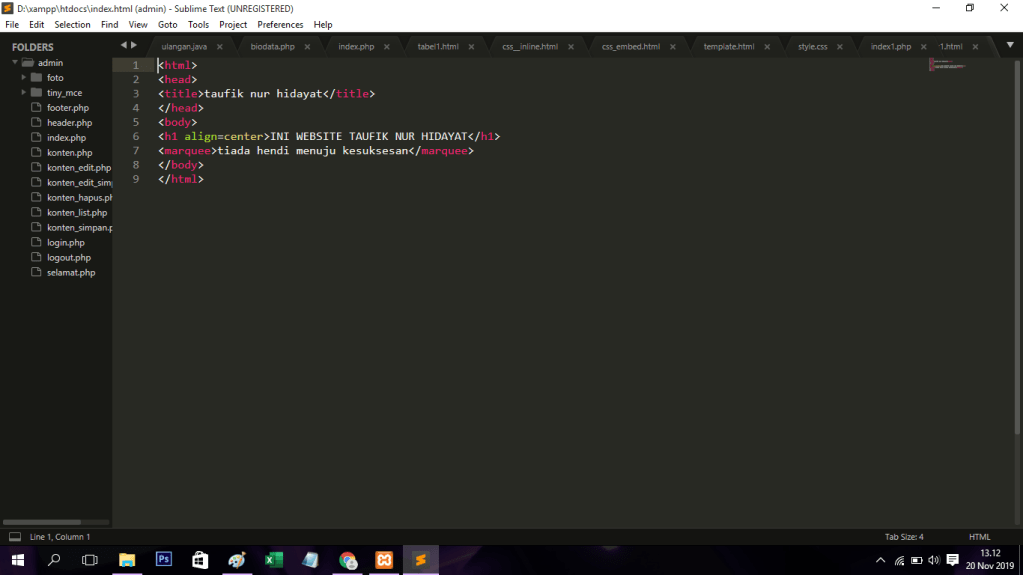Click the sidebar horizontal scrollbar

tap(55, 522)
